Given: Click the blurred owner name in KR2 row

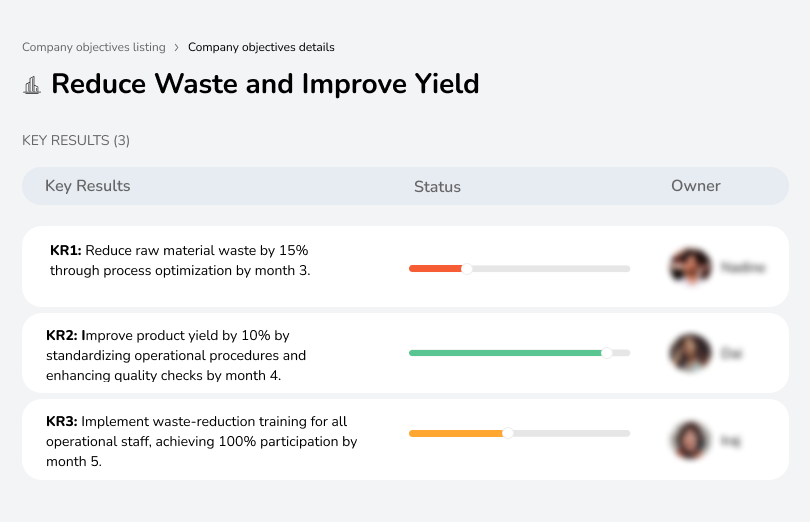Looking at the screenshot, I should [731, 354].
